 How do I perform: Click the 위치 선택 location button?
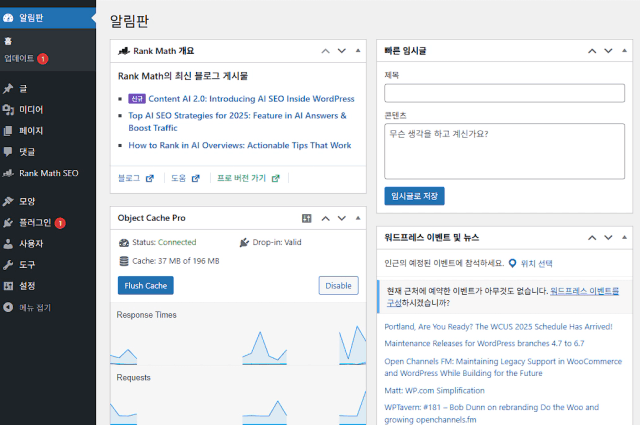tap(531, 263)
